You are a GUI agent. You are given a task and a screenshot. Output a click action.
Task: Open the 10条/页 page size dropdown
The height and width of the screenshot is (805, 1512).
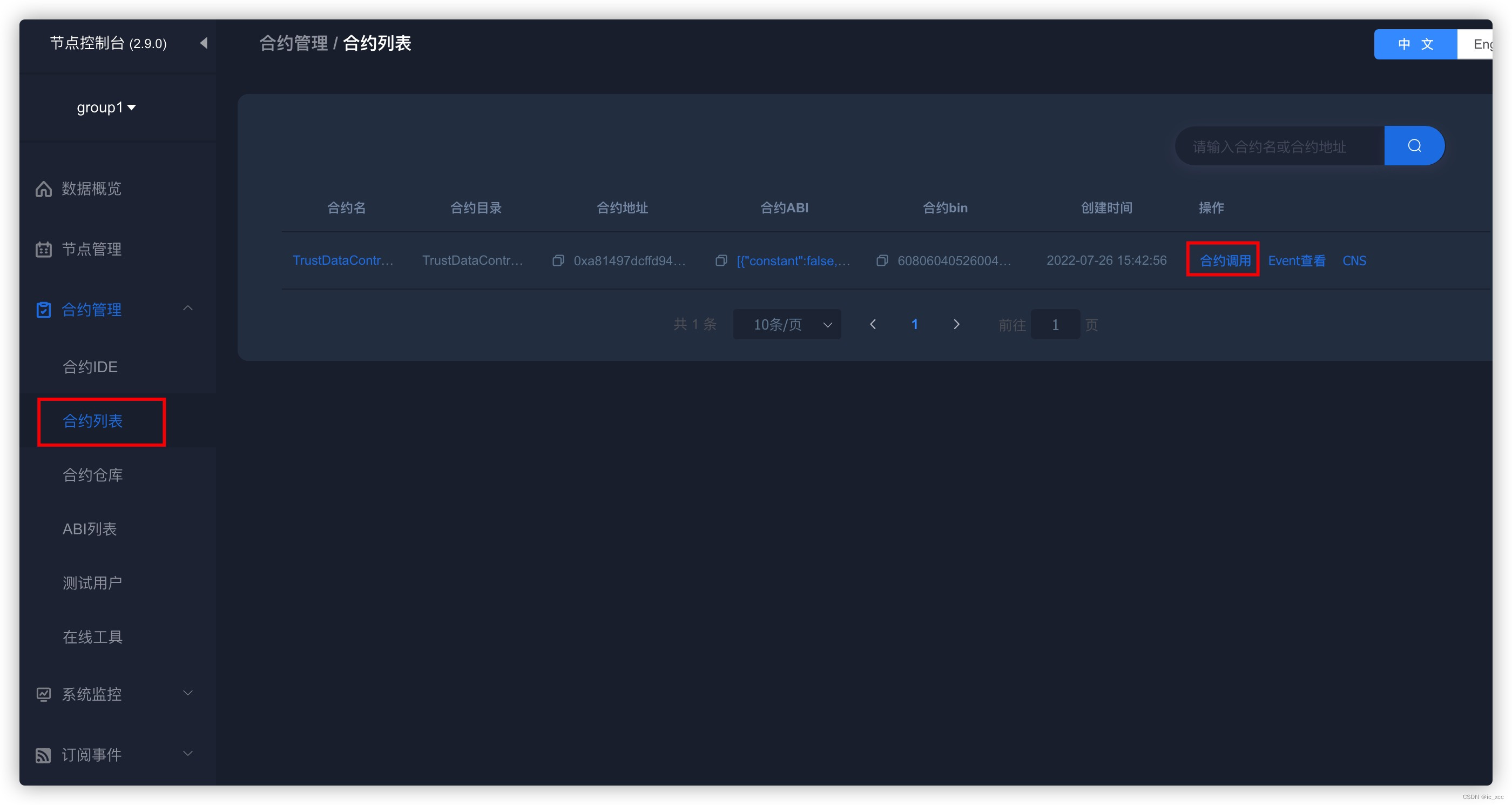787,325
